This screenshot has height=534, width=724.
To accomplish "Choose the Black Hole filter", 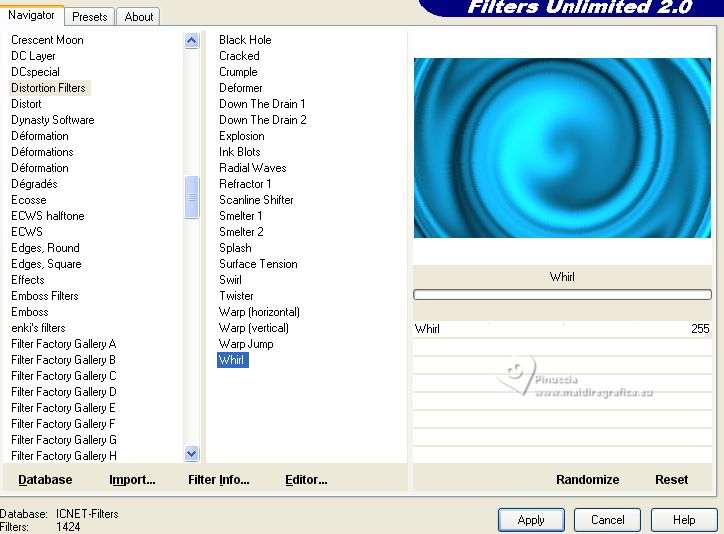I will click(245, 40).
